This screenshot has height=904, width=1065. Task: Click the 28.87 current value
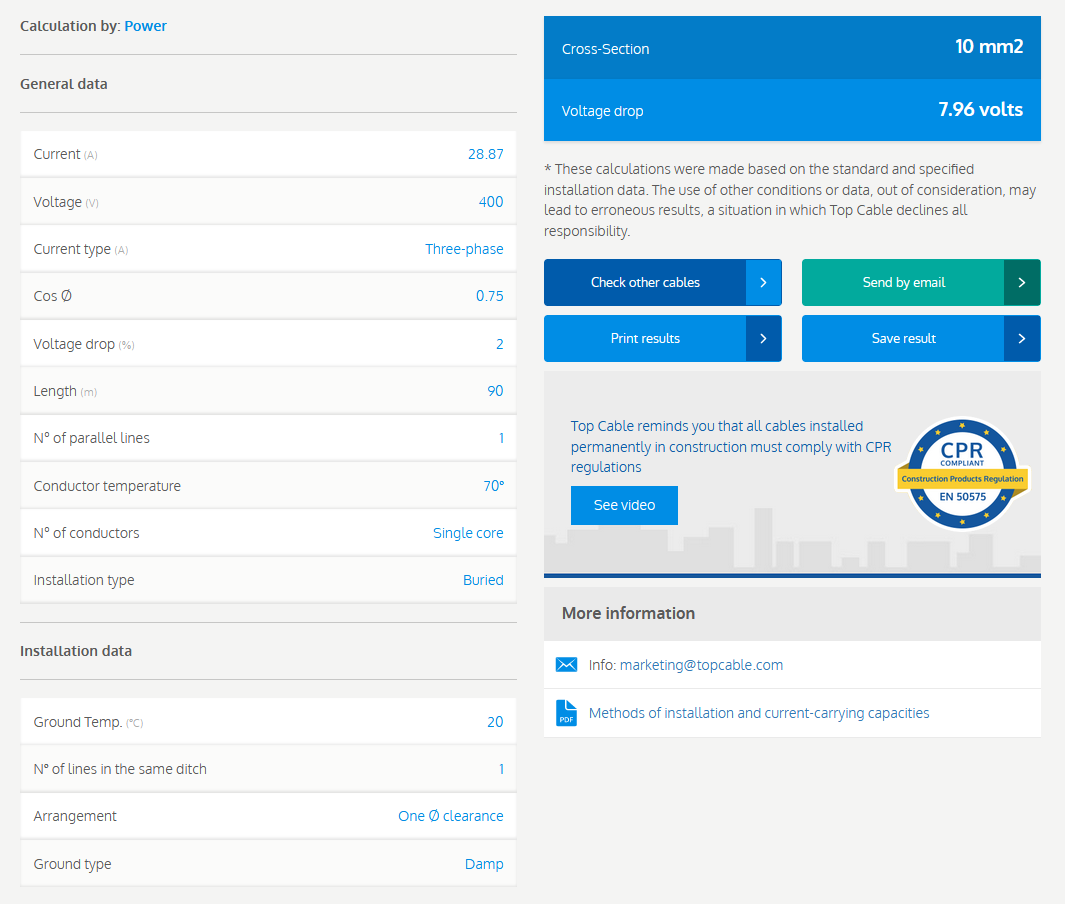tap(485, 154)
